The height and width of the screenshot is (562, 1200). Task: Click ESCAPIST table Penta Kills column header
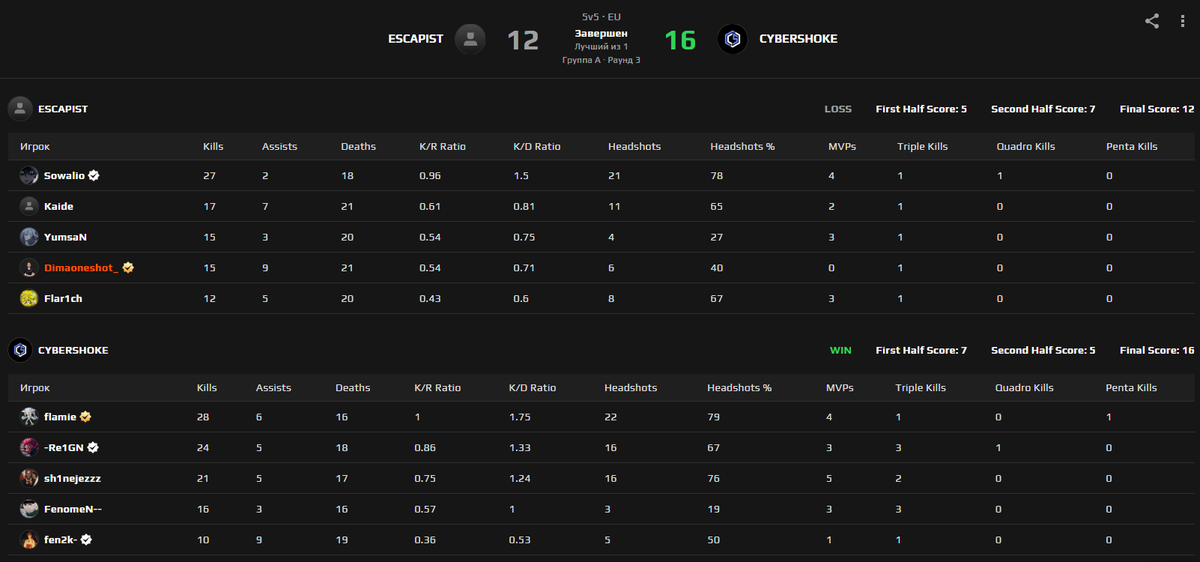tap(1132, 146)
